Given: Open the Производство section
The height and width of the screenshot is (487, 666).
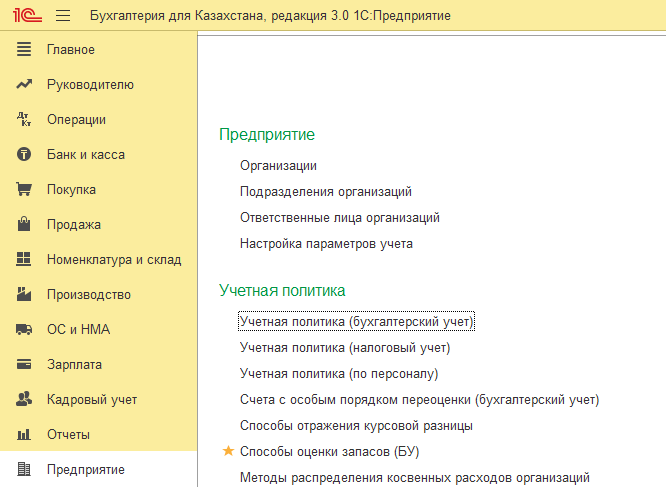Looking at the screenshot, I should pyautogui.click(x=89, y=295).
